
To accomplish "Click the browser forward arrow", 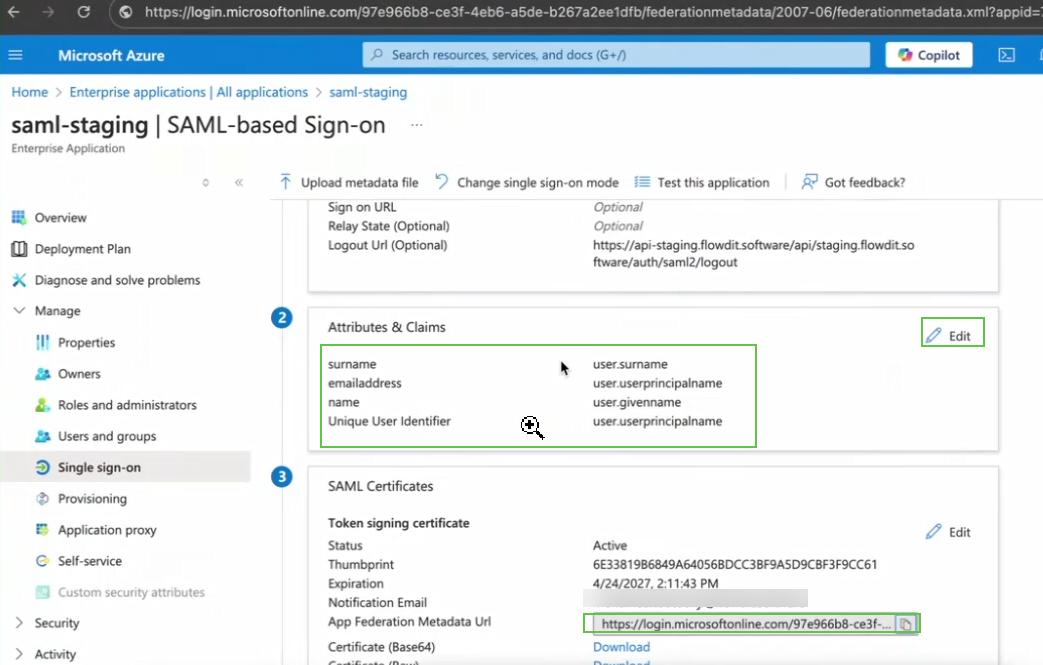I will (x=48, y=12).
